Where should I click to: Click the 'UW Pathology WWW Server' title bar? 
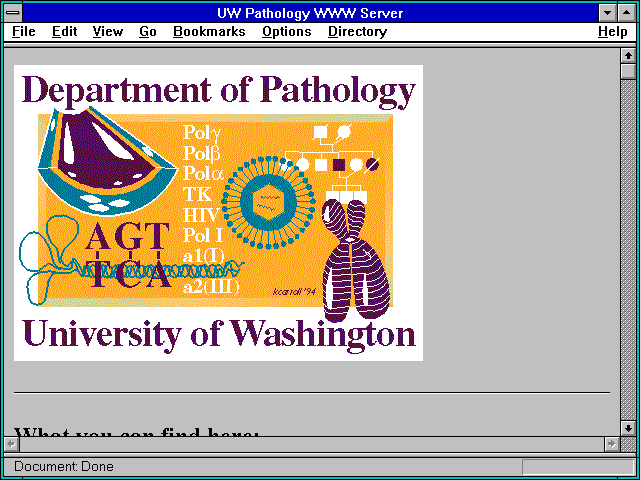click(310, 13)
